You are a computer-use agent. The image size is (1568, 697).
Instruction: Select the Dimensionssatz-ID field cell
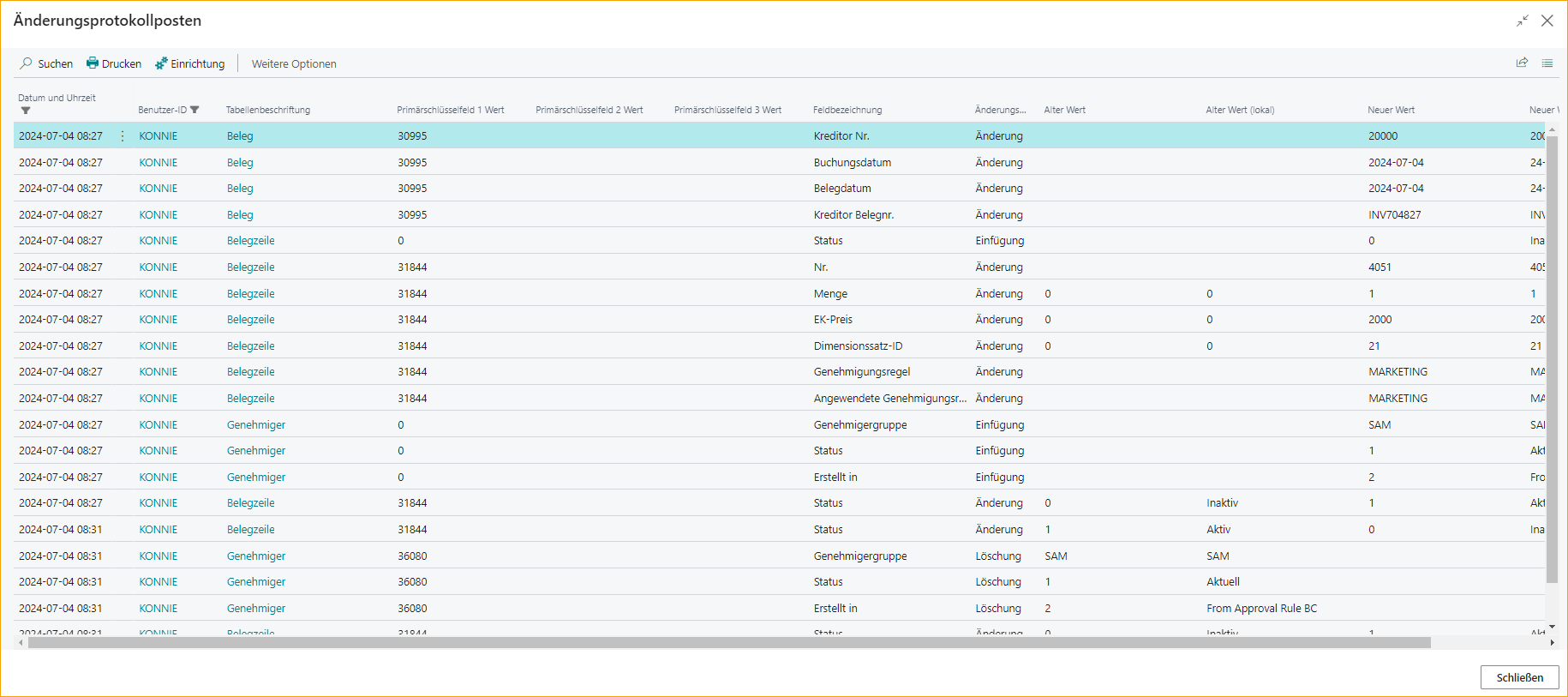[x=859, y=346]
